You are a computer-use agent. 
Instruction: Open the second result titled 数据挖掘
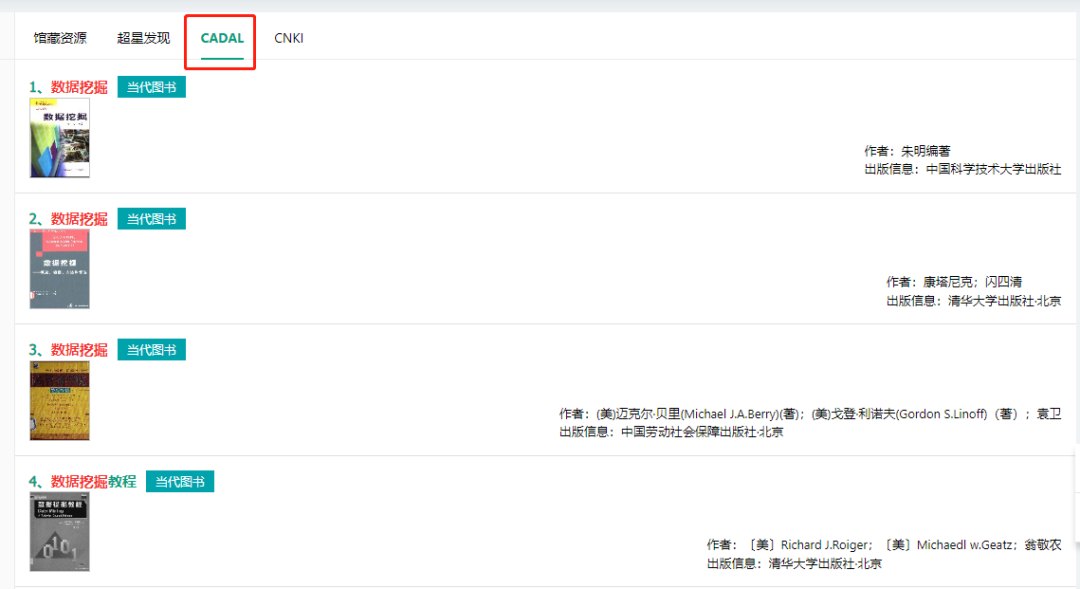pos(79,219)
